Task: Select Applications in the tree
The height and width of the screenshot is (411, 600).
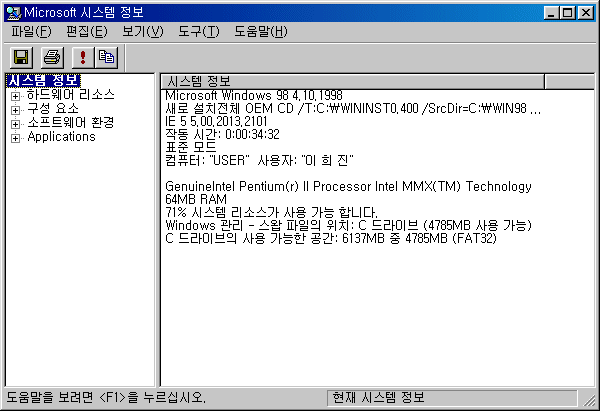Action: [61, 137]
